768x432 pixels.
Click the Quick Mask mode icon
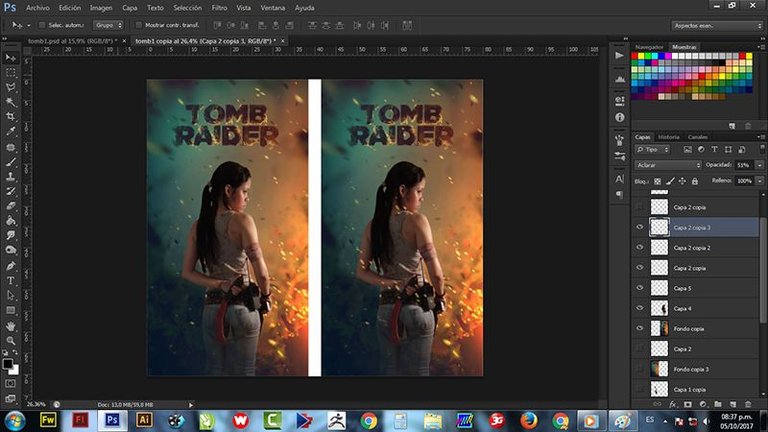10,384
